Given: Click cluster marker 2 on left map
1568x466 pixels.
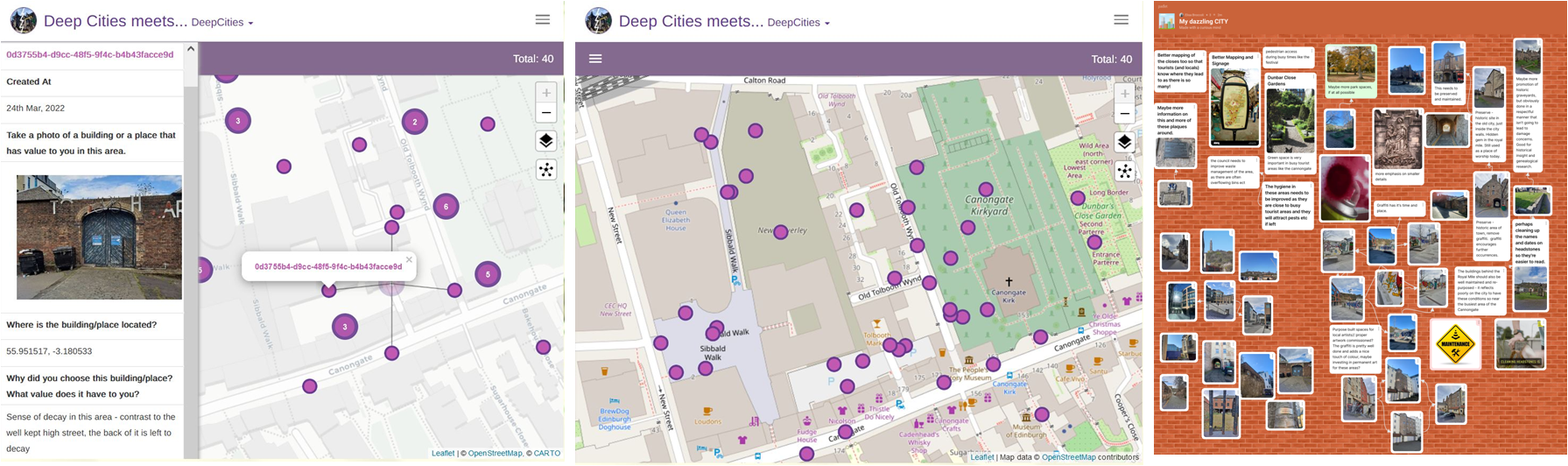Looking at the screenshot, I should [x=415, y=122].
